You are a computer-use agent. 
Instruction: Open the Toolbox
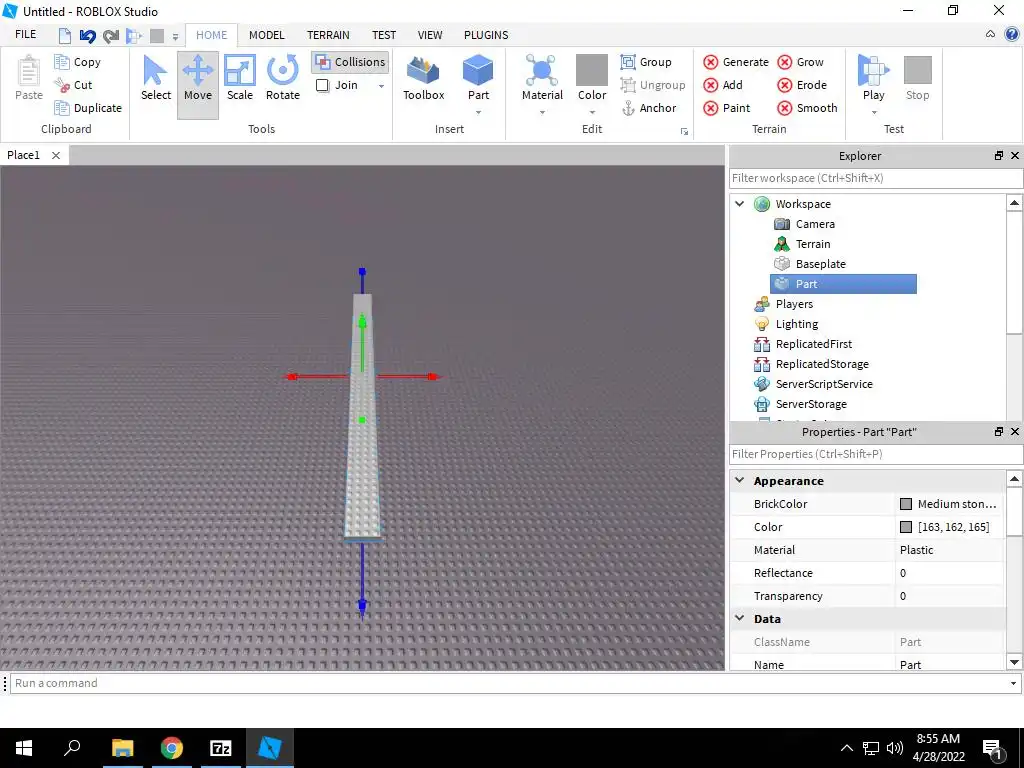pos(423,78)
